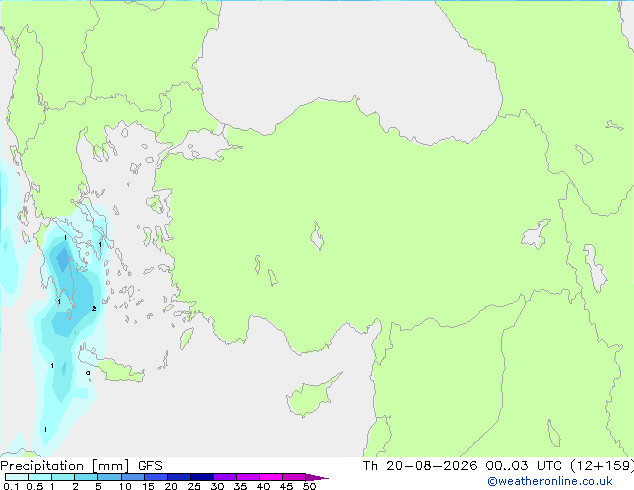Pick the legend swatch between 10 and 15

(x=133, y=477)
